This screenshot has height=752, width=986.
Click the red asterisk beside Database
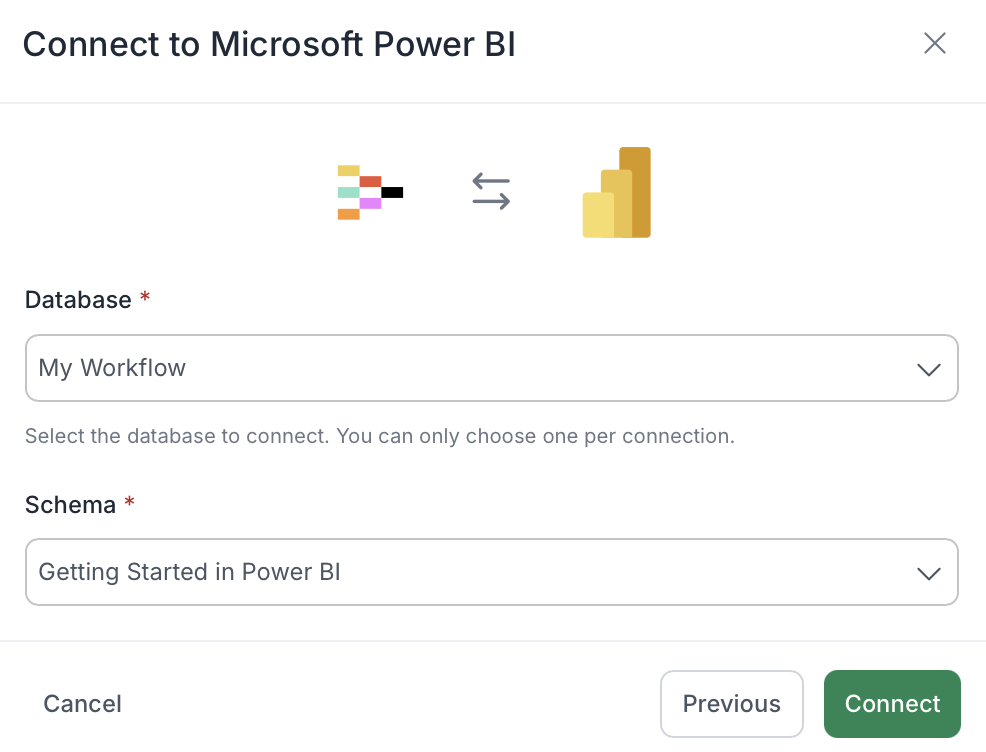[x=145, y=296]
